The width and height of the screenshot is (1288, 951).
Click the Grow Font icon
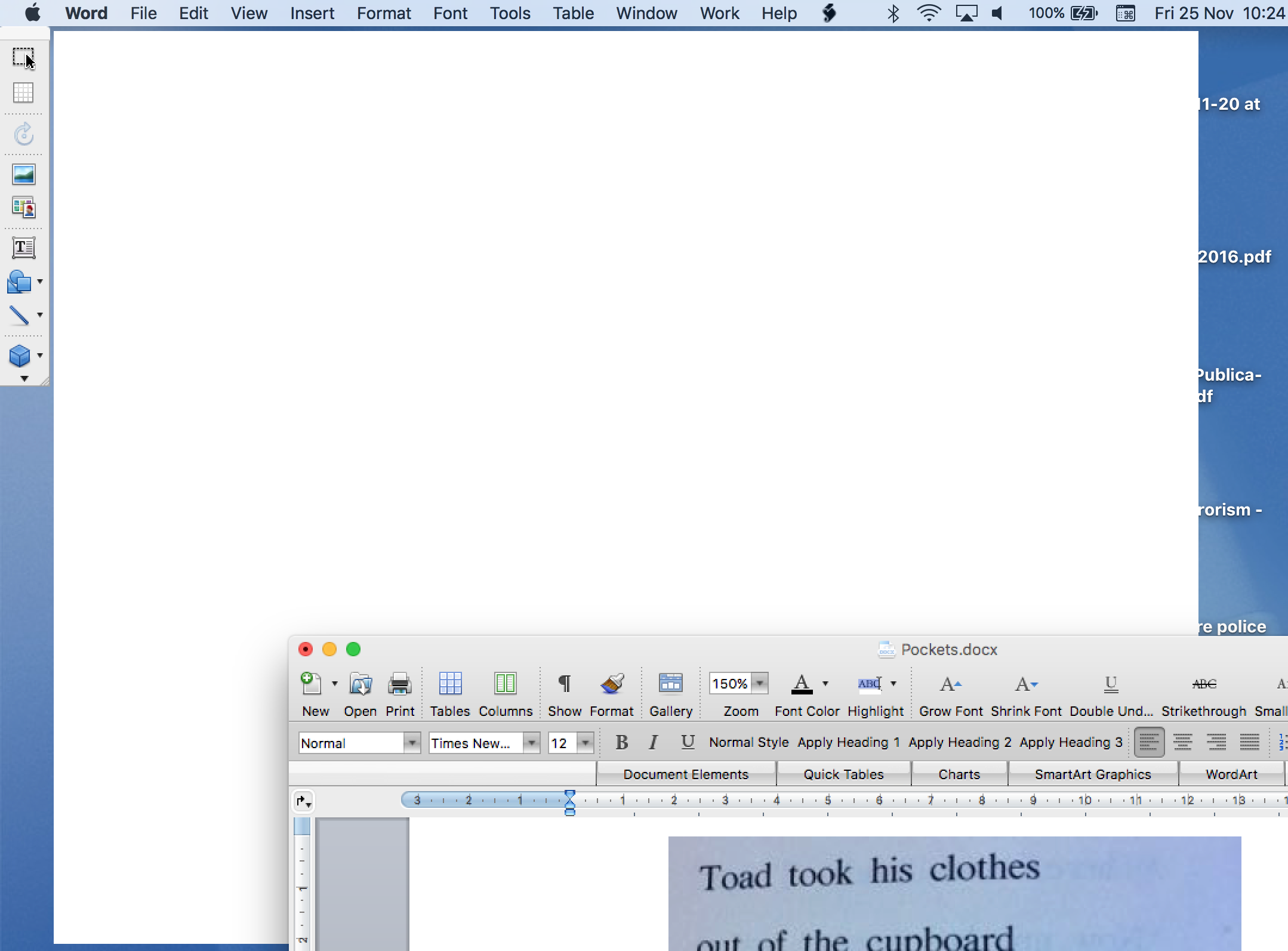950,684
